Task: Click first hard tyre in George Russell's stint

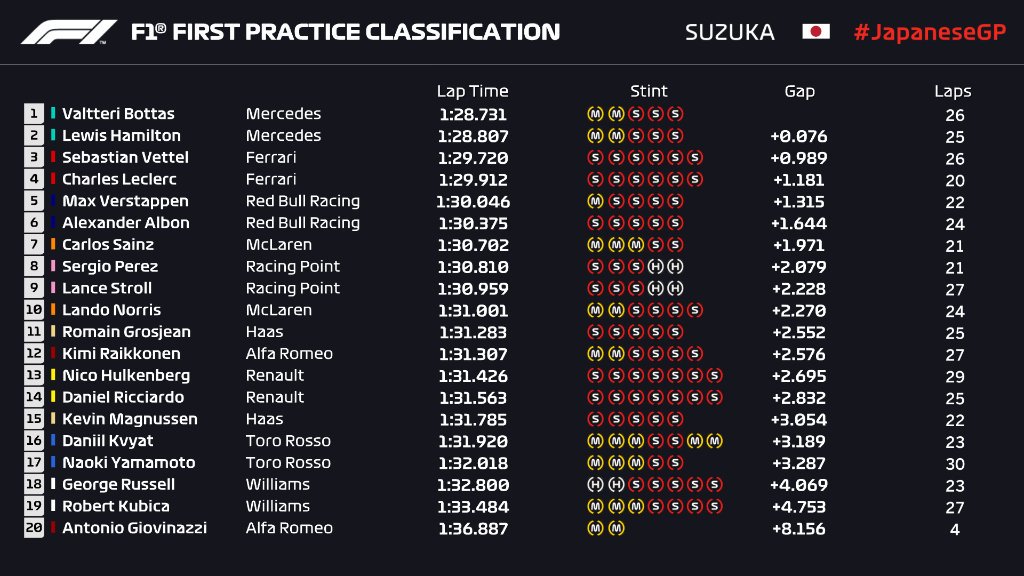Action: tap(594, 485)
